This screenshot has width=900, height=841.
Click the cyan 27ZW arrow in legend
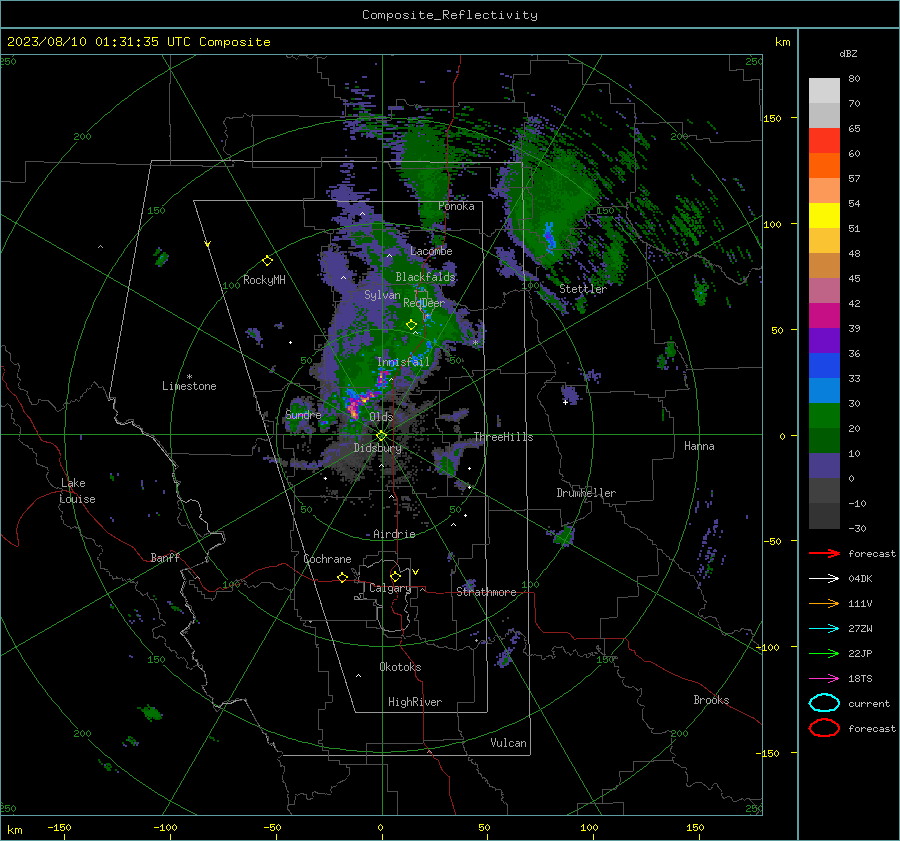824,629
